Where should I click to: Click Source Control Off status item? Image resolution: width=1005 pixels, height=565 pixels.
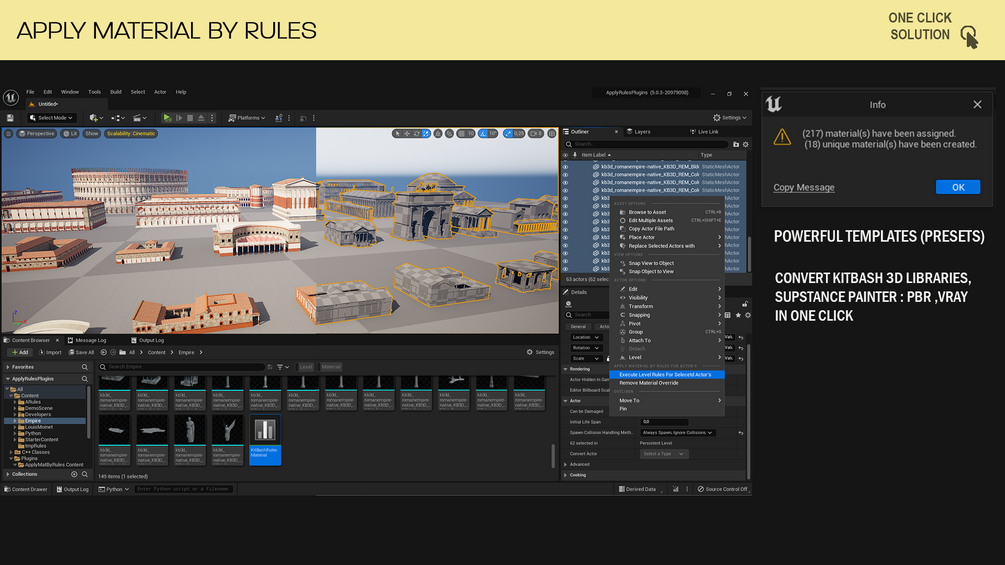722,489
